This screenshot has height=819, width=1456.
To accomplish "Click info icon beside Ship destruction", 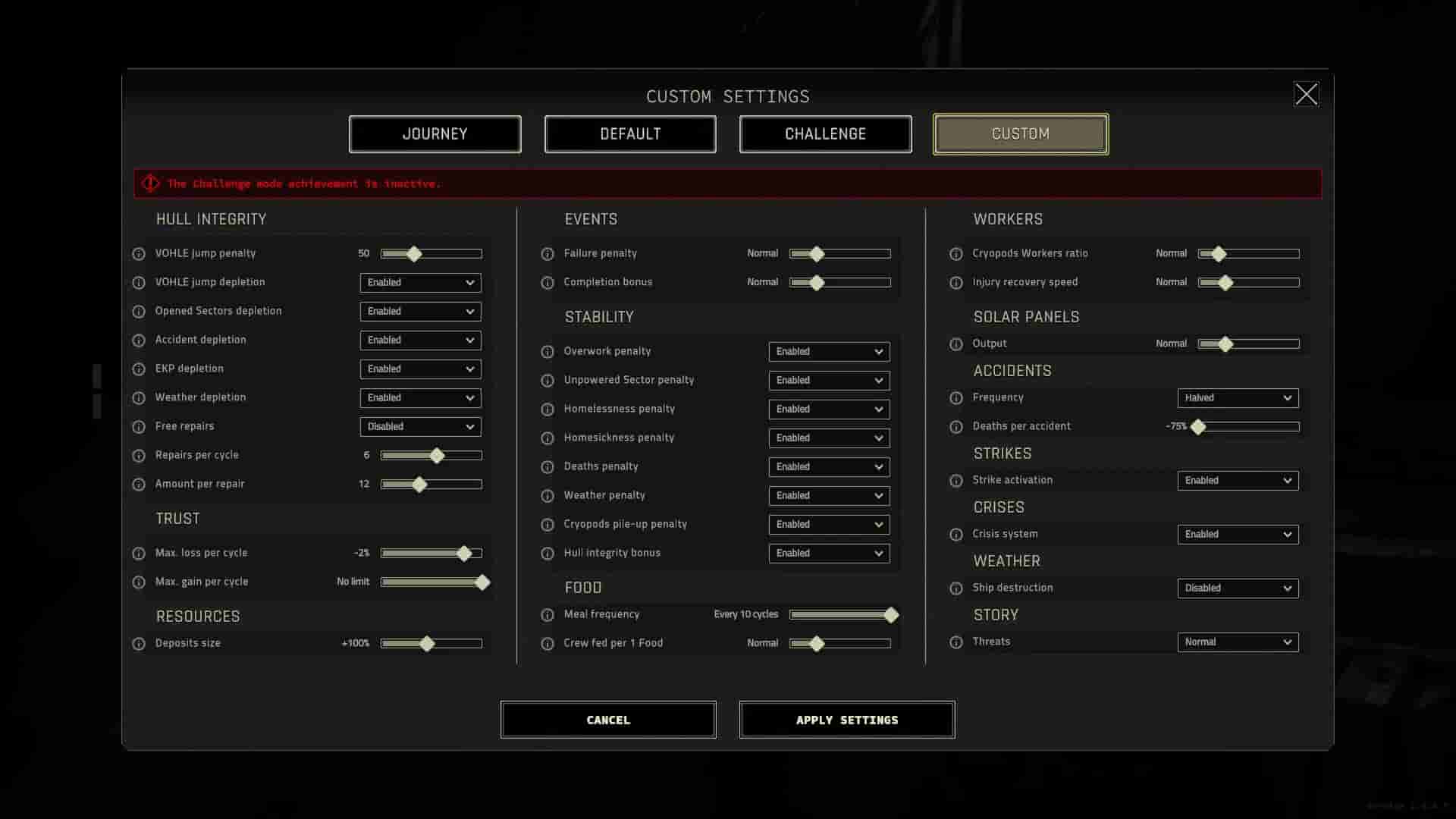I will click(x=956, y=588).
